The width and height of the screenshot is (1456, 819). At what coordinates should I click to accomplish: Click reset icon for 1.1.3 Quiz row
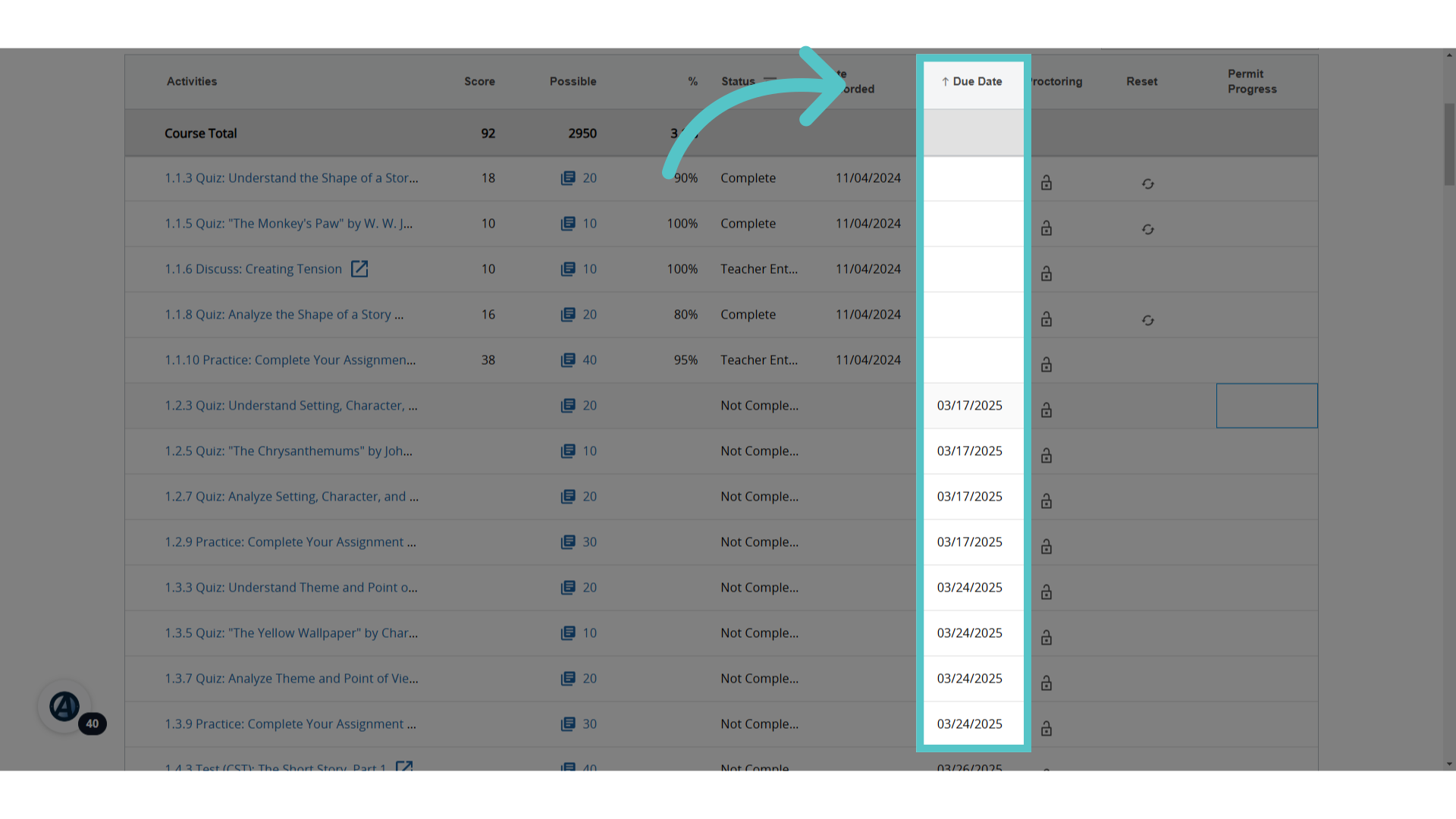(x=1148, y=184)
